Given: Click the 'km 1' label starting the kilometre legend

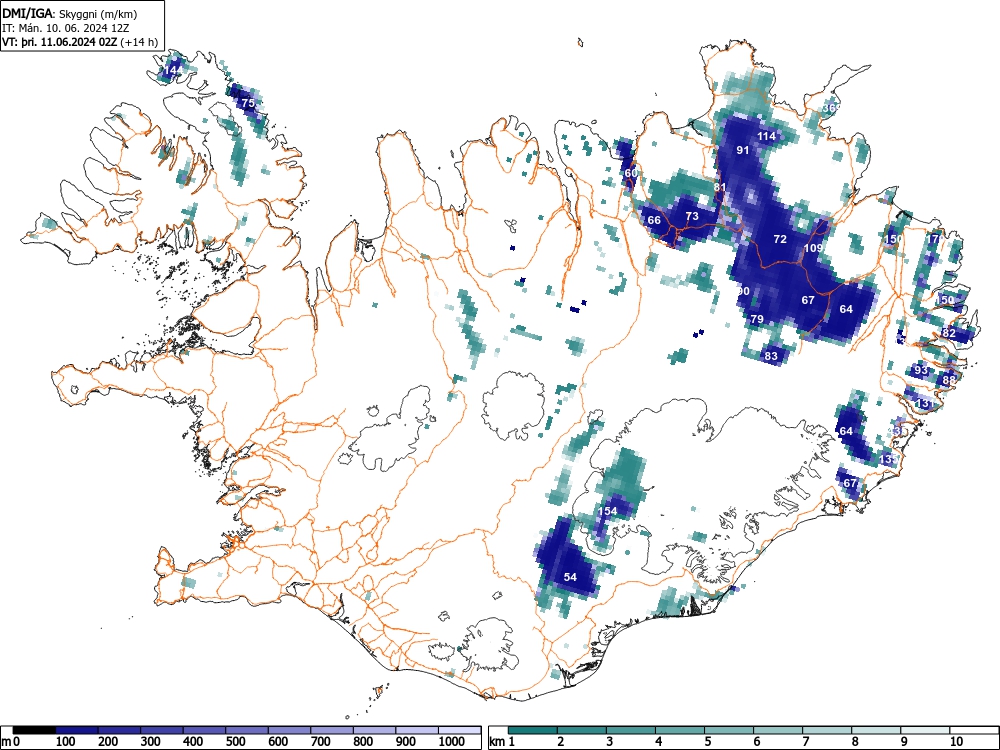Looking at the screenshot, I should tap(502, 742).
